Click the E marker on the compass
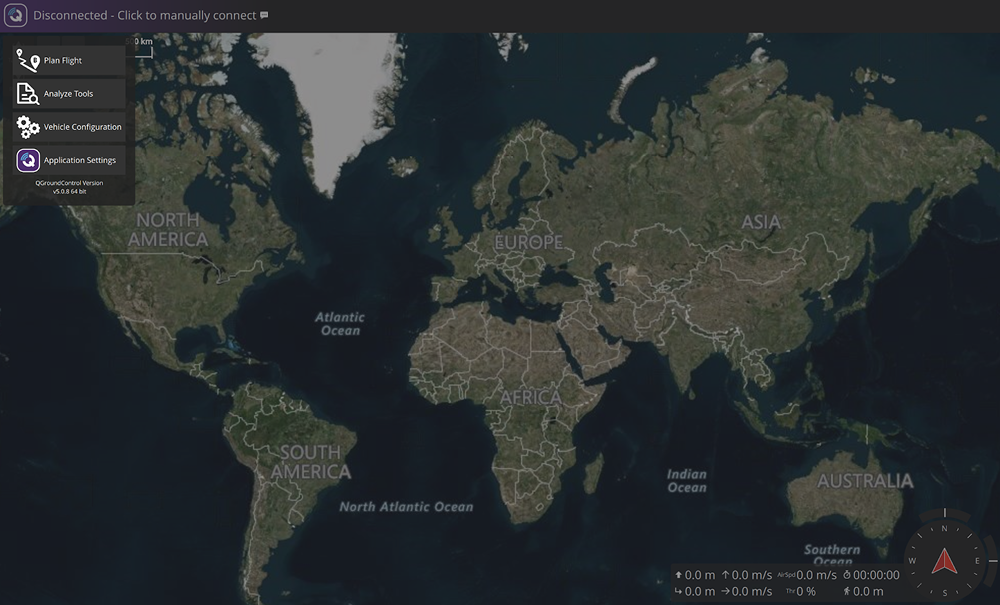 pyautogui.click(x=977, y=561)
